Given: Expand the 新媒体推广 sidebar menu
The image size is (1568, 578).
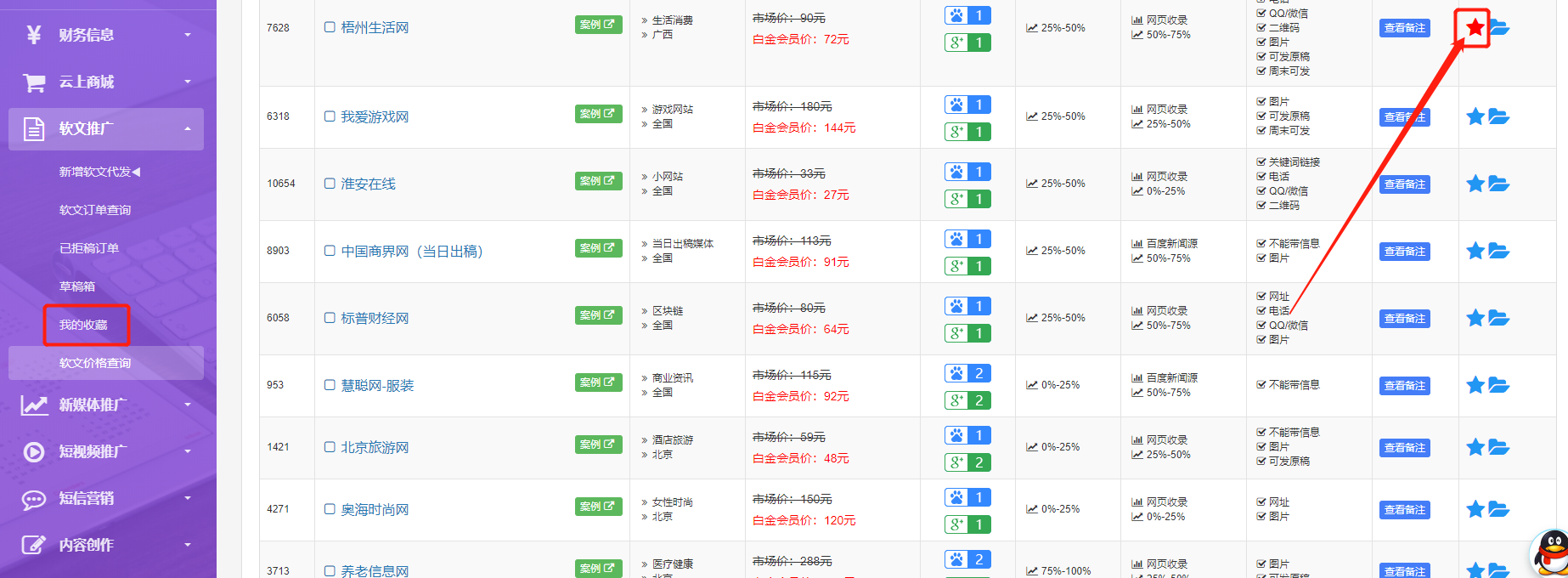Looking at the screenshot, I should 106,405.
